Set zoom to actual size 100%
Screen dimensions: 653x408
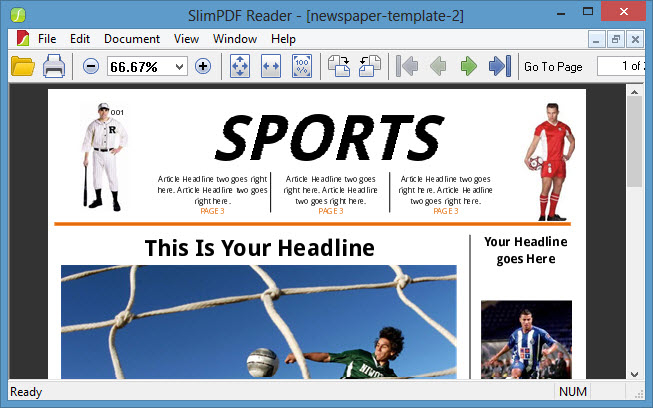tap(301, 66)
